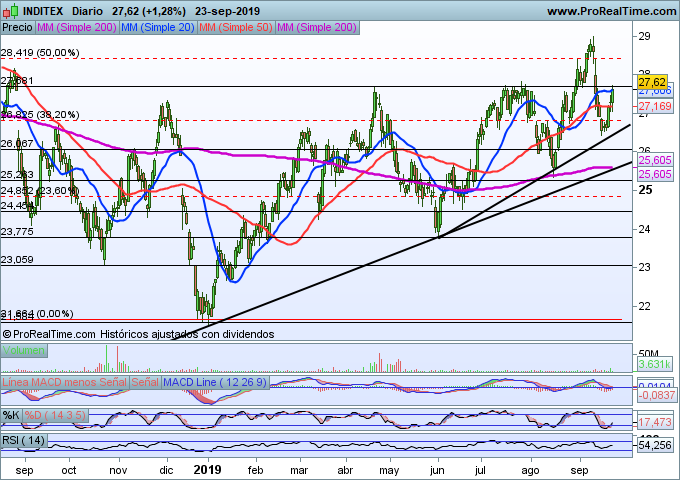Click the 23,059 support level label
Viewport: 680px width, 480px height.
17,260
